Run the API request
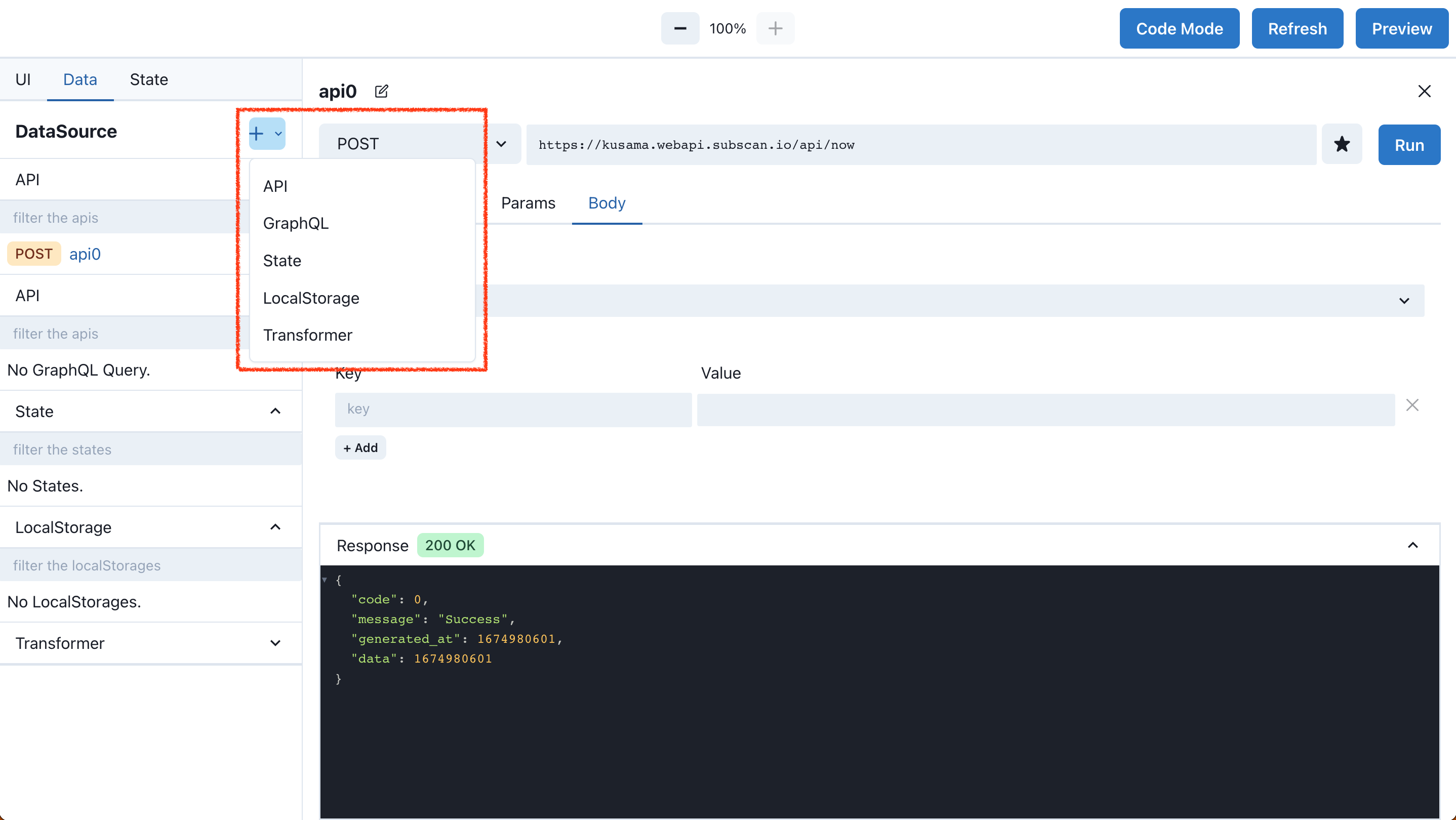This screenshot has height=820, width=1456. [x=1409, y=145]
